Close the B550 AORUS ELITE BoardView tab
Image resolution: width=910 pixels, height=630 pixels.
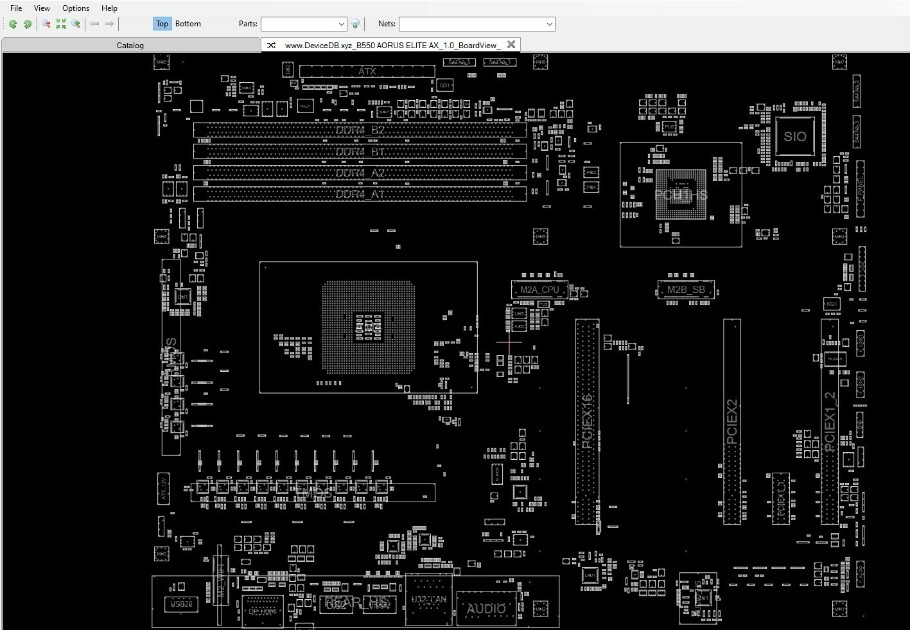(511, 44)
